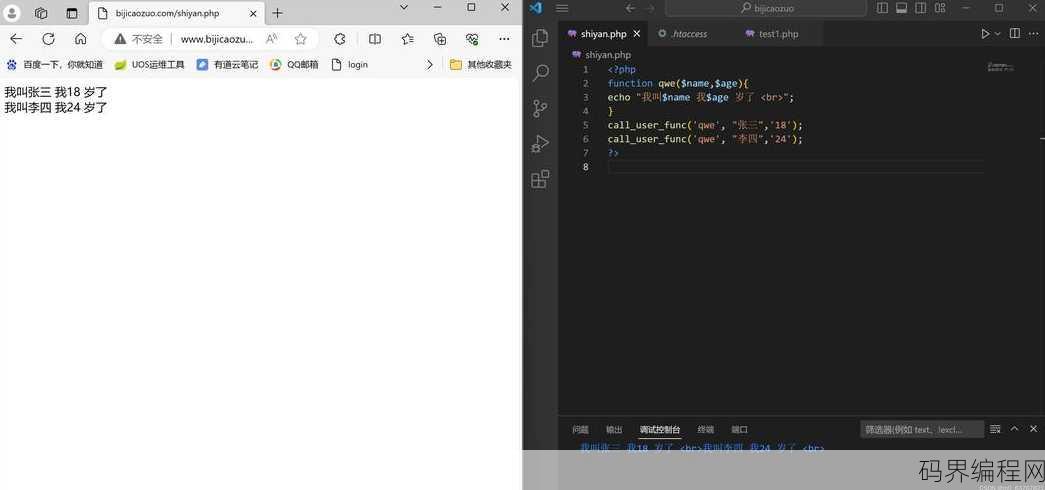Open the Edge extensions icon
The height and width of the screenshot is (490, 1045).
coord(340,39)
